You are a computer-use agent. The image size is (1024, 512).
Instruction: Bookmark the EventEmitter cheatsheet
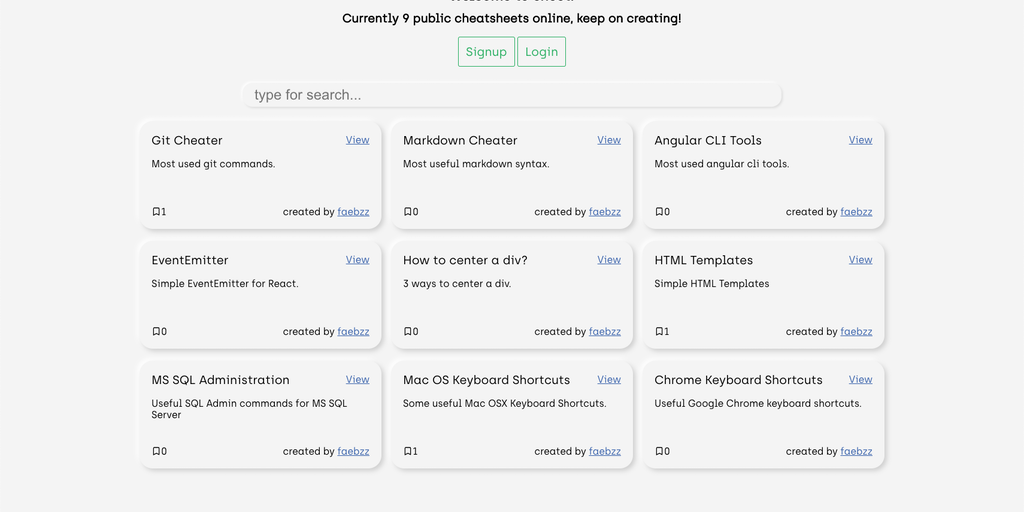click(x=156, y=332)
